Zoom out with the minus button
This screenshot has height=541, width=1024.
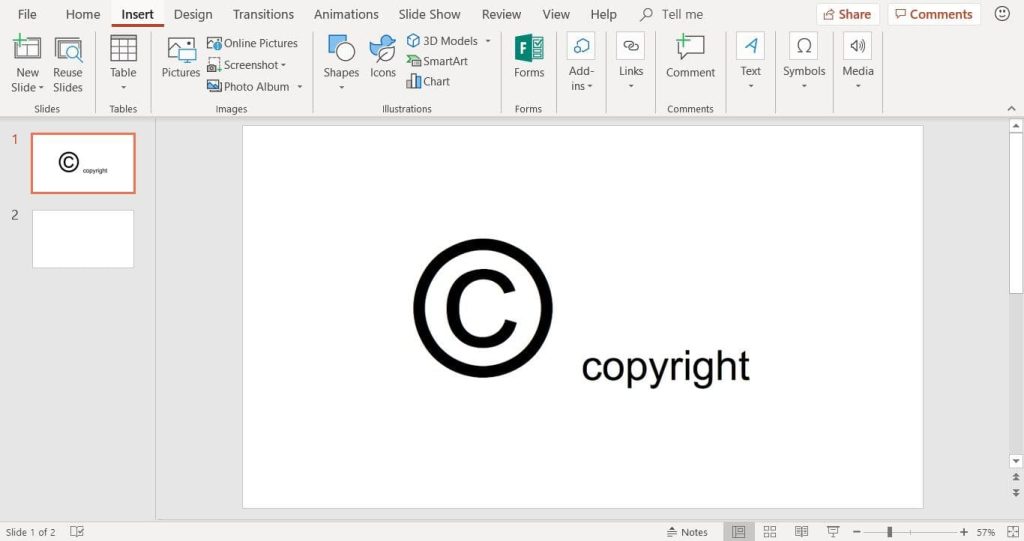coord(856,532)
